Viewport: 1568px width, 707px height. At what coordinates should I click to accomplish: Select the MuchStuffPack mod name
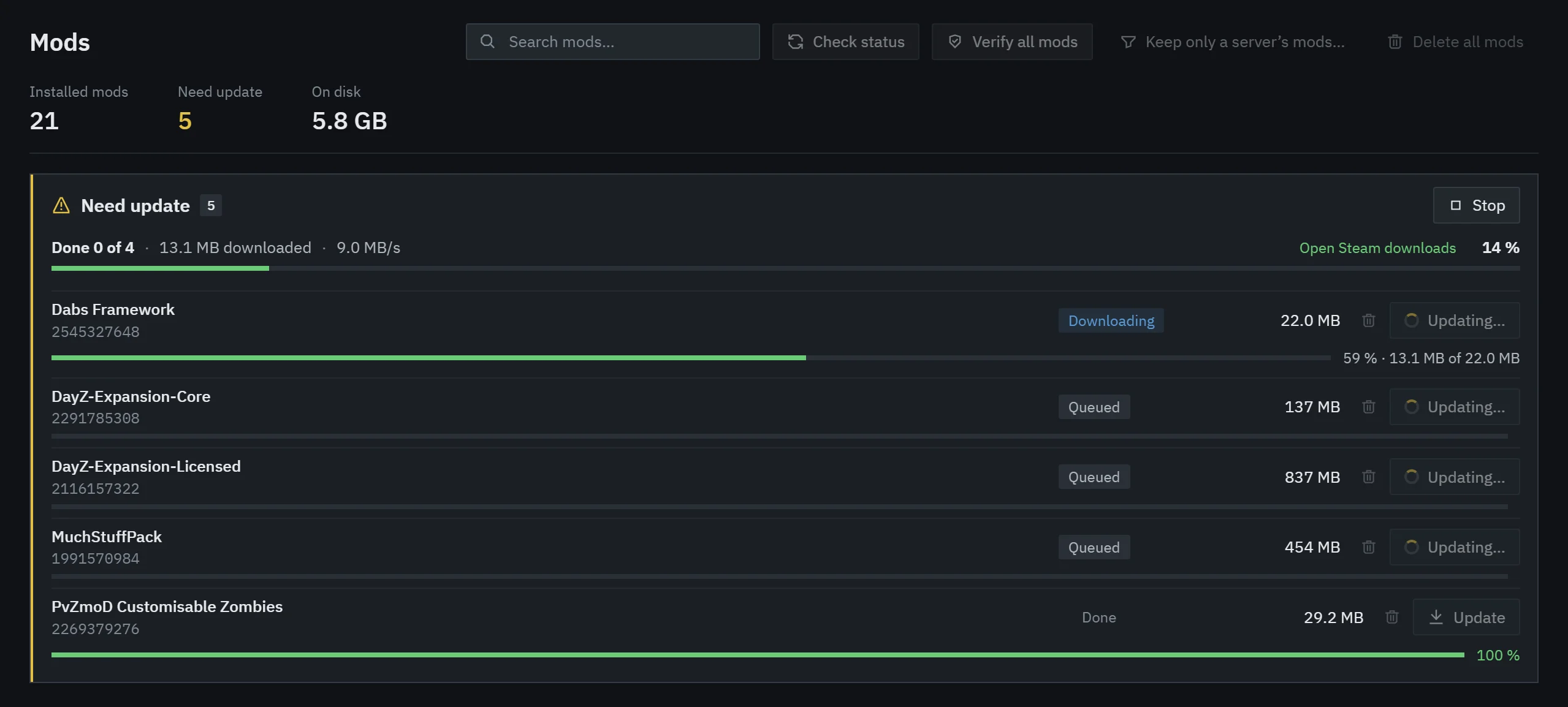(x=107, y=537)
